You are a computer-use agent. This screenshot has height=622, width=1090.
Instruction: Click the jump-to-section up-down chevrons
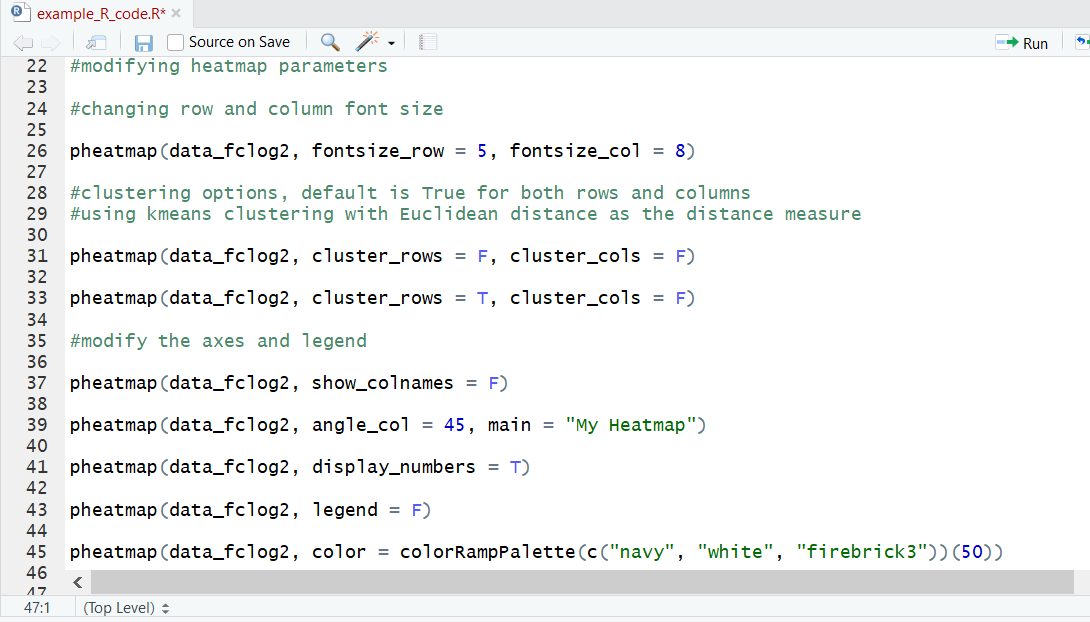click(x=165, y=607)
